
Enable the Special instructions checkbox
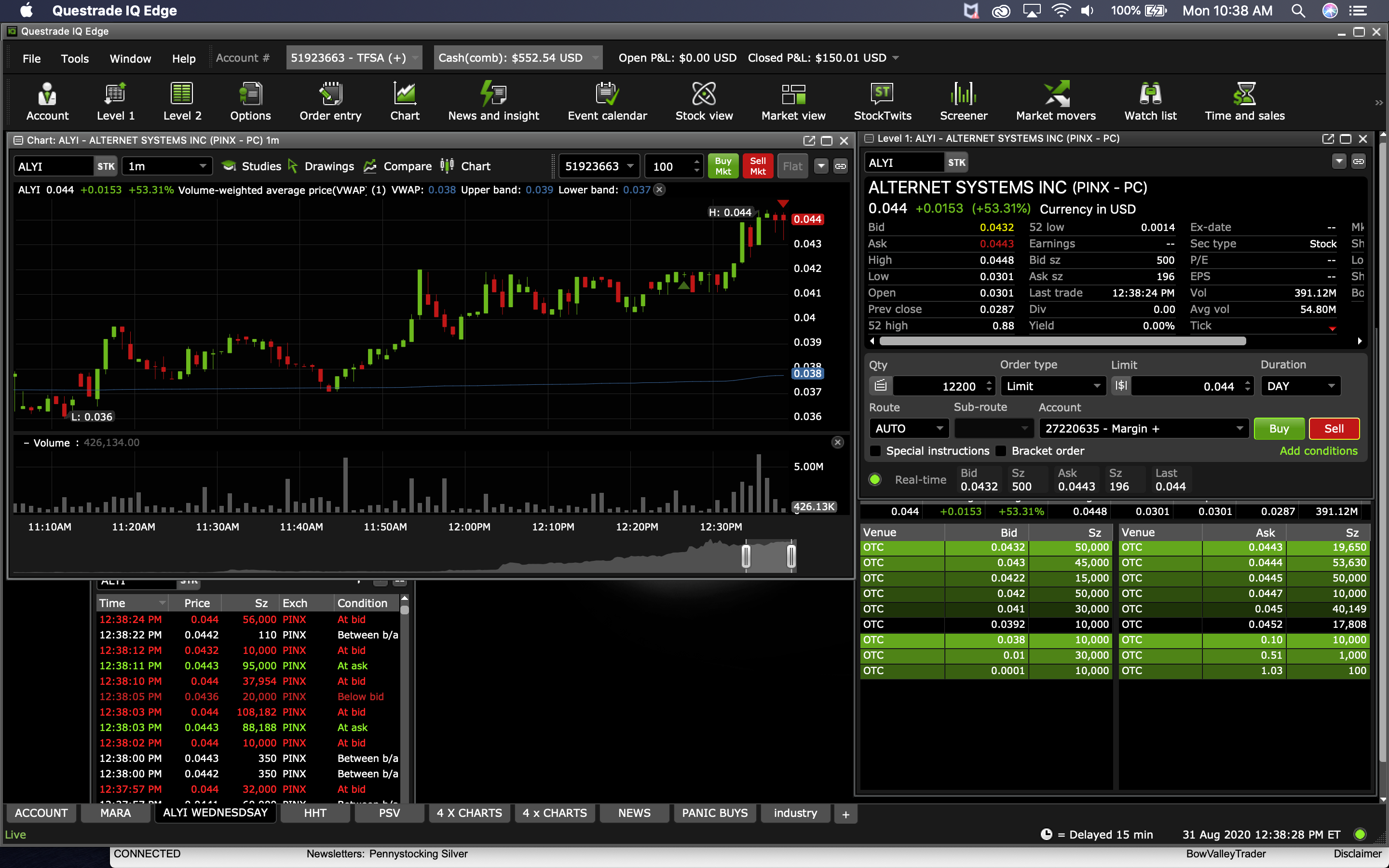(875, 451)
